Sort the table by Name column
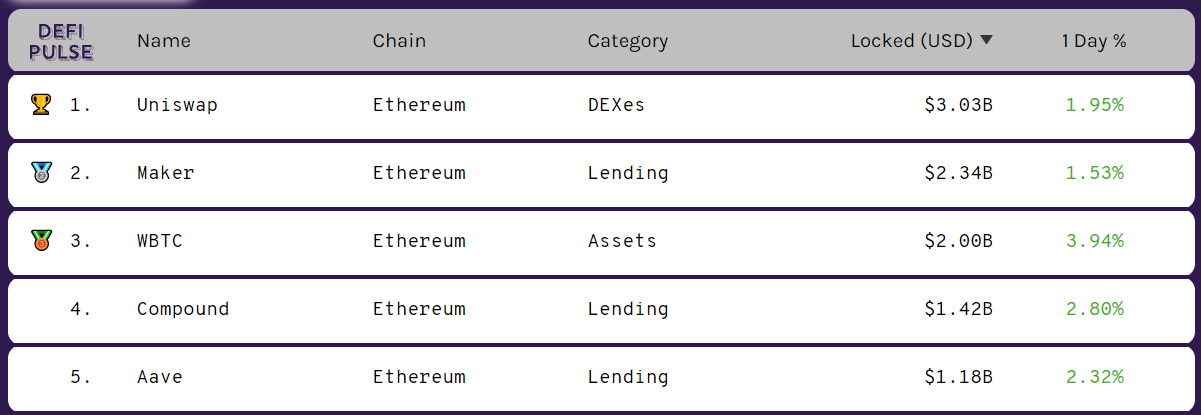The height and width of the screenshot is (415, 1201). tap(163, 41)
